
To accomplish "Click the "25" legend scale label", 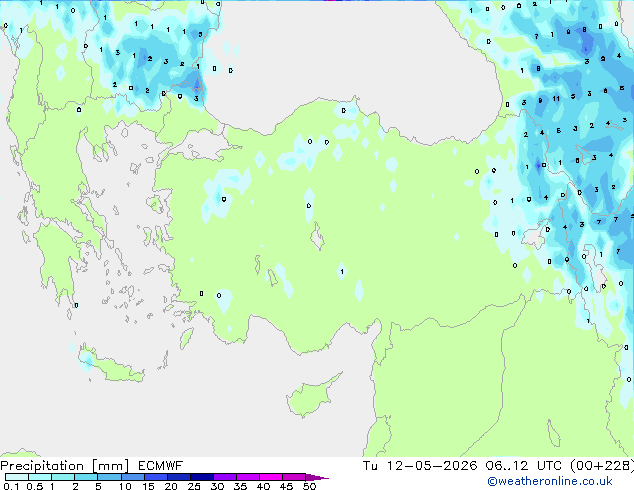I will [x=194, y=486].
